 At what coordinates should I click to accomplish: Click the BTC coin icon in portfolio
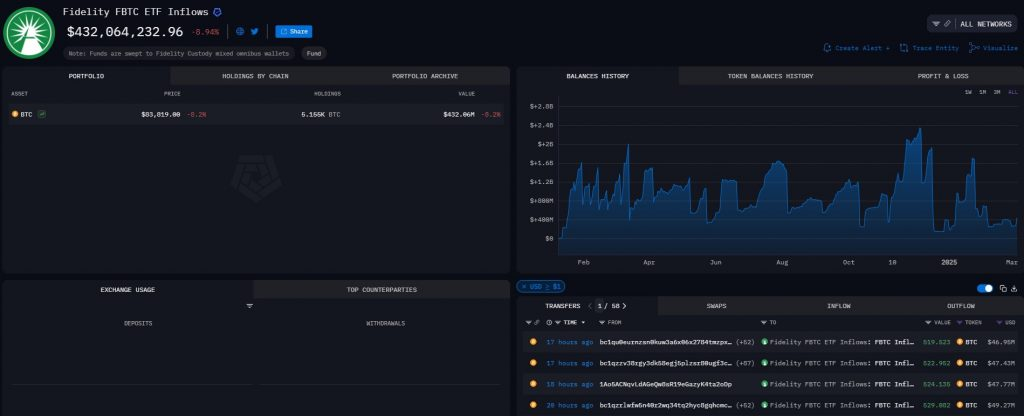click(15, 114)
